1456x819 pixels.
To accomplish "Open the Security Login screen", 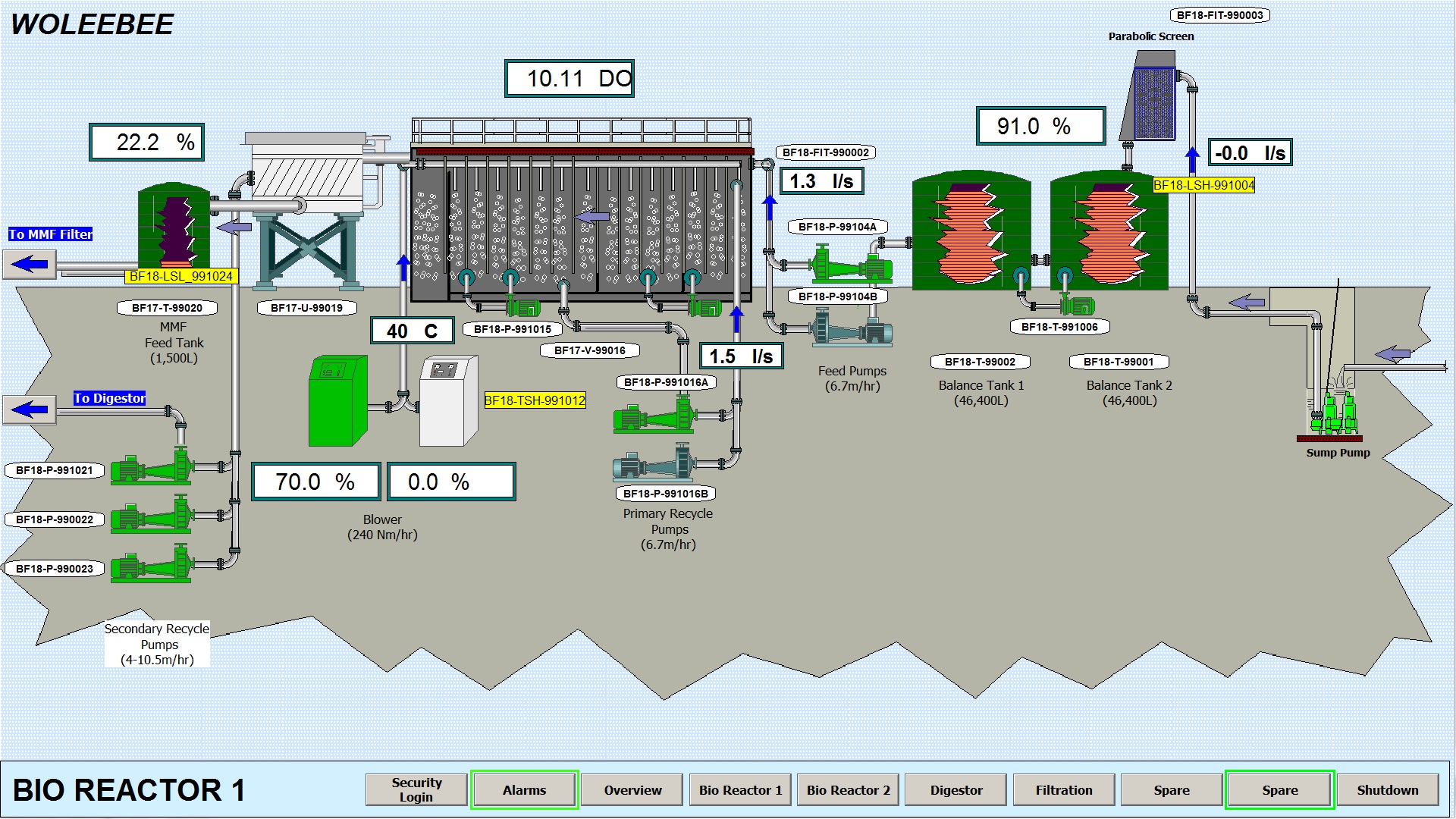I will (x=416, y=790).
